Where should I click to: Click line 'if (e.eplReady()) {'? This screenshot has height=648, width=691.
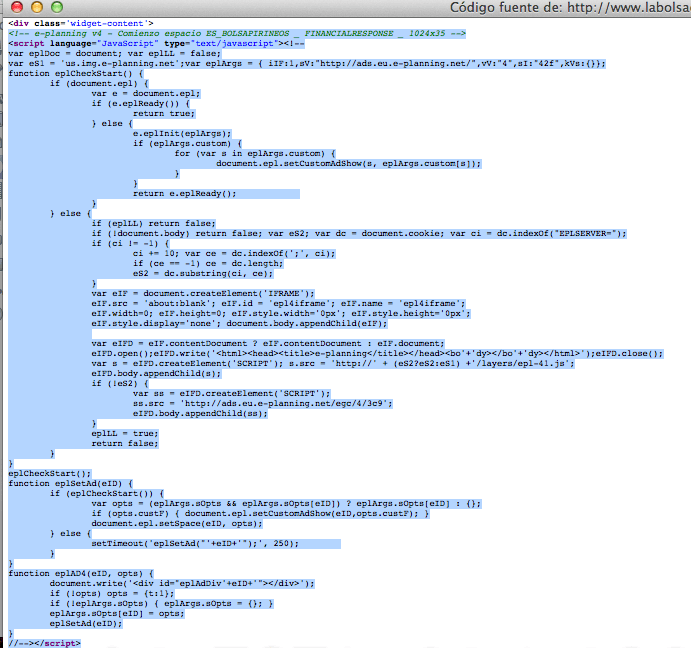click(141, 104)
